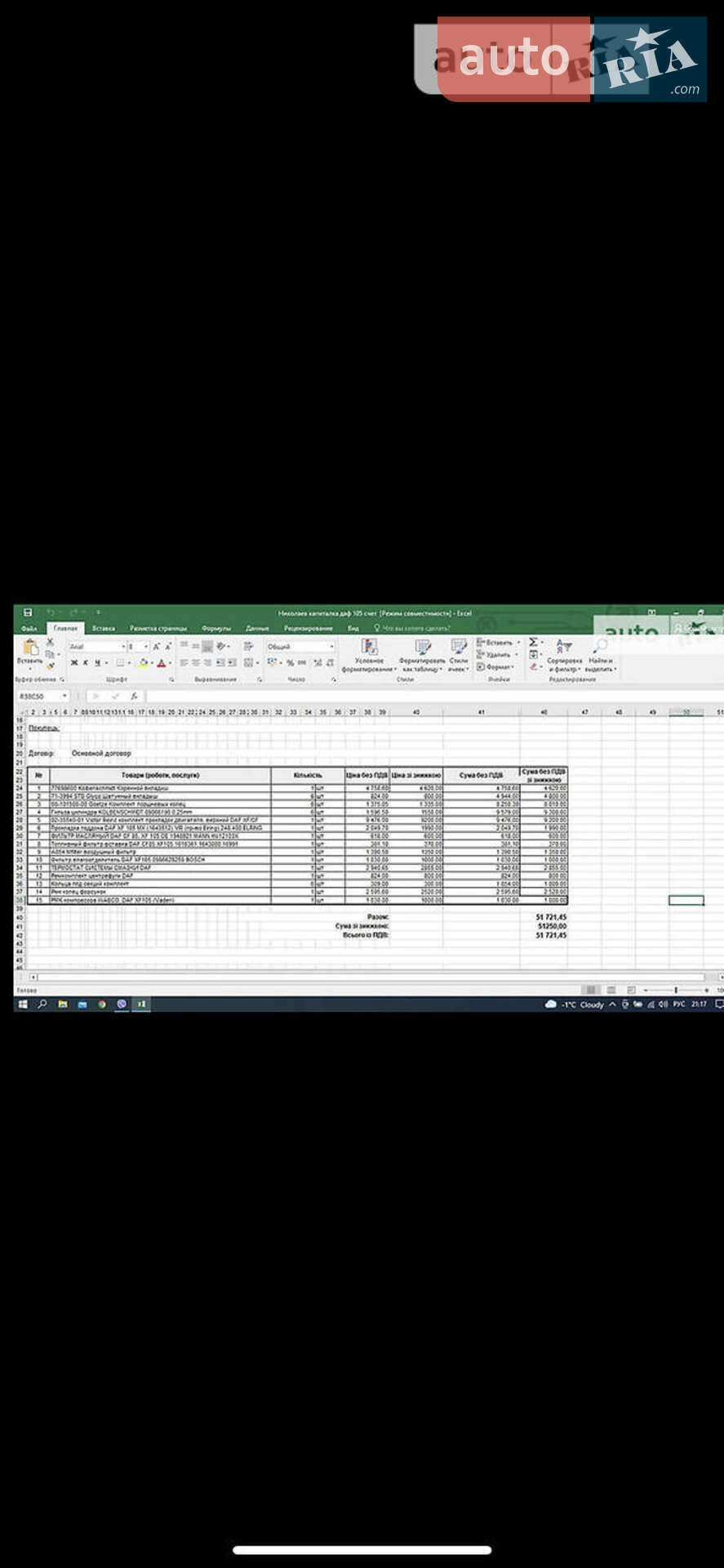Click the Insert Function fx icon
The width and height of the screenshot is (724, 1568).
tap(134, 696)
